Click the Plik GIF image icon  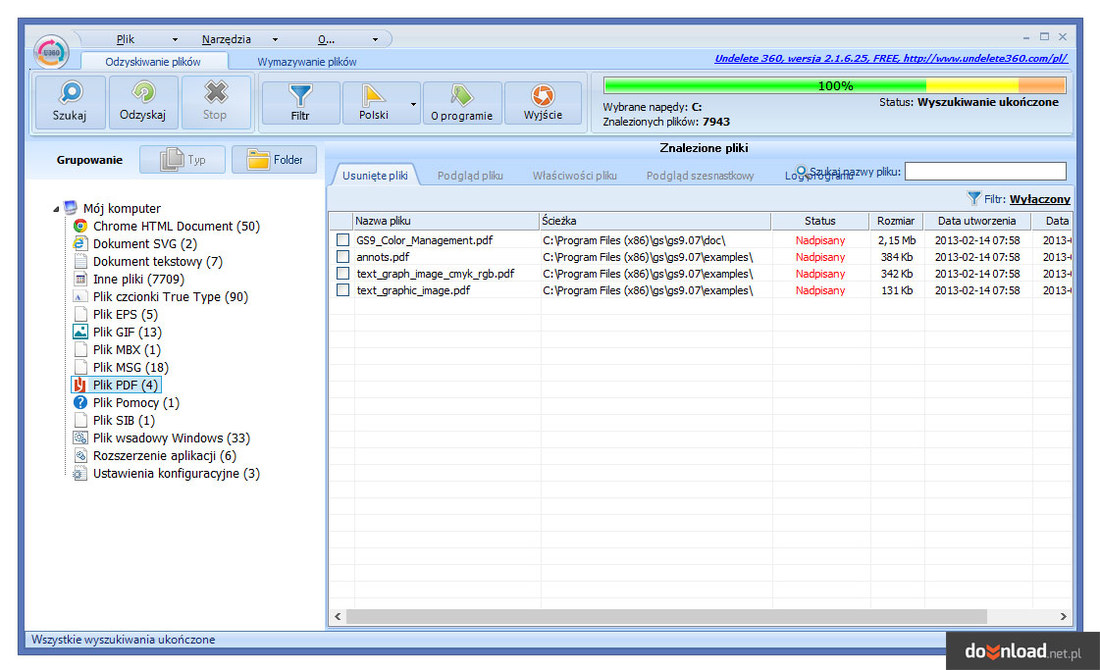tap(81, 332)
